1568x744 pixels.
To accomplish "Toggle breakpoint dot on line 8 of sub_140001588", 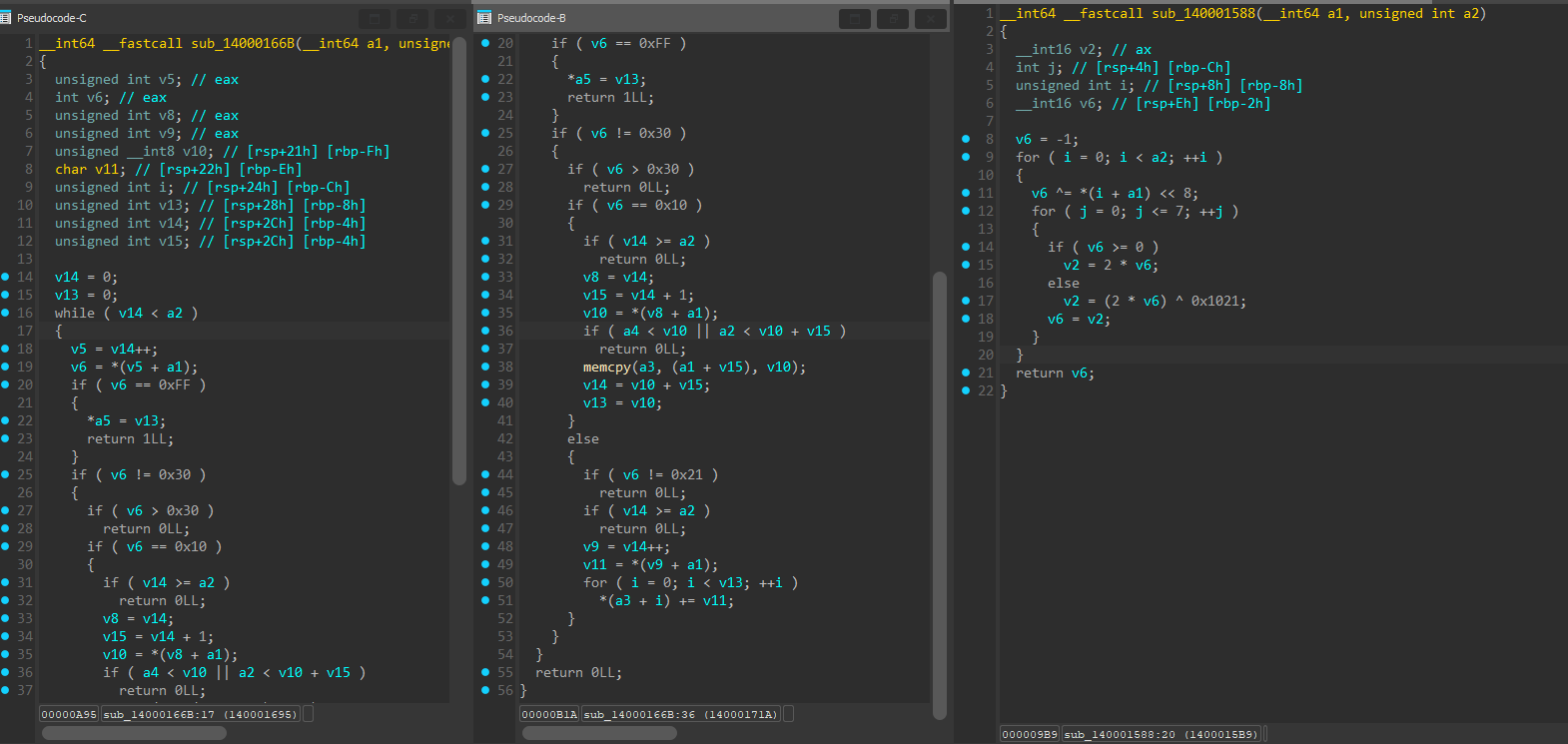I will [x=966, y=139].
